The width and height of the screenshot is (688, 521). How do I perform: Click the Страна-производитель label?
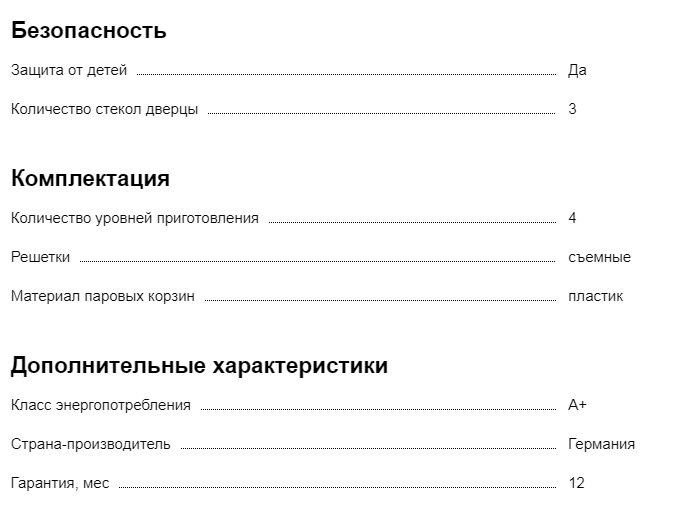(90, 444)
